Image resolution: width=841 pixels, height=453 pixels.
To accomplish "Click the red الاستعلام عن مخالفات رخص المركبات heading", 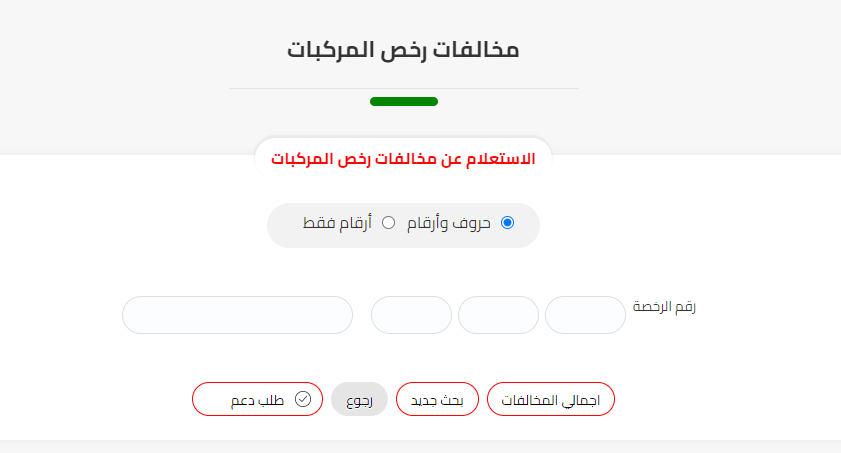I will pyautogui.click(x=403, y=159).
